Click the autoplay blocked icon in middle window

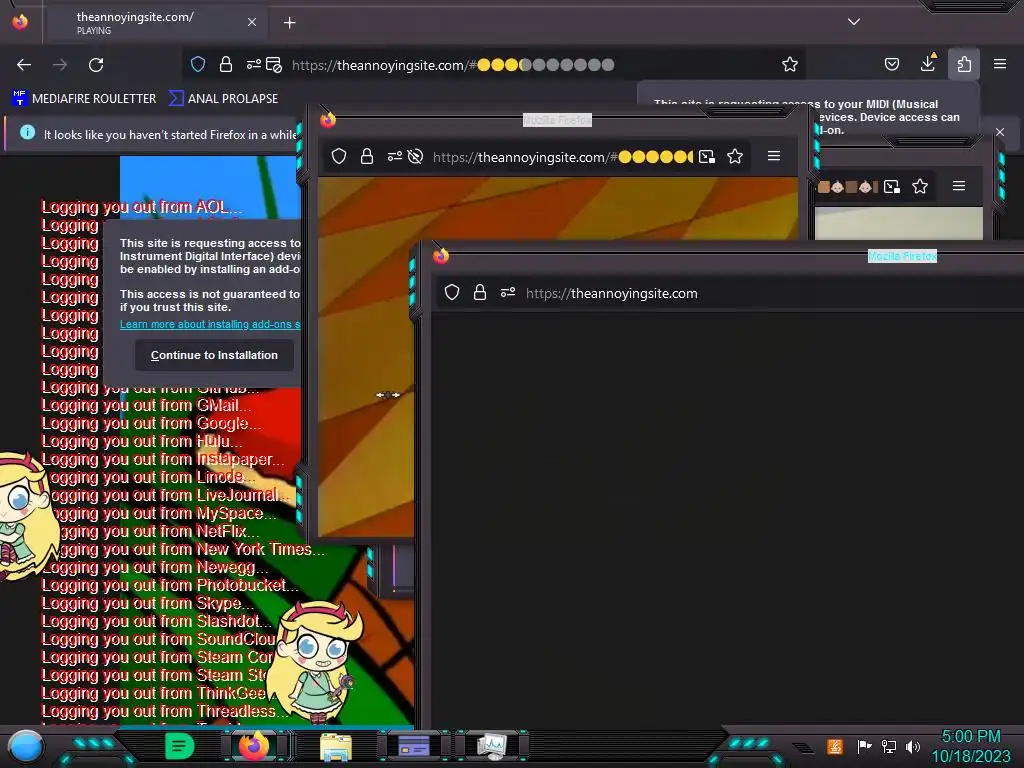point(415,156)
